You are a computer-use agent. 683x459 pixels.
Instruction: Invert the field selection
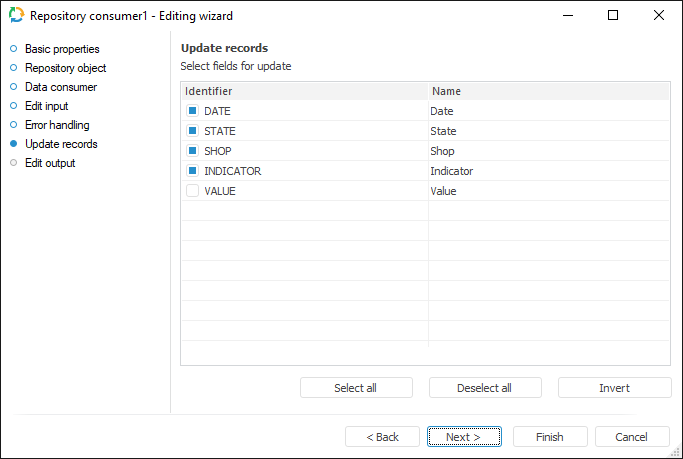tap(614, 388)
